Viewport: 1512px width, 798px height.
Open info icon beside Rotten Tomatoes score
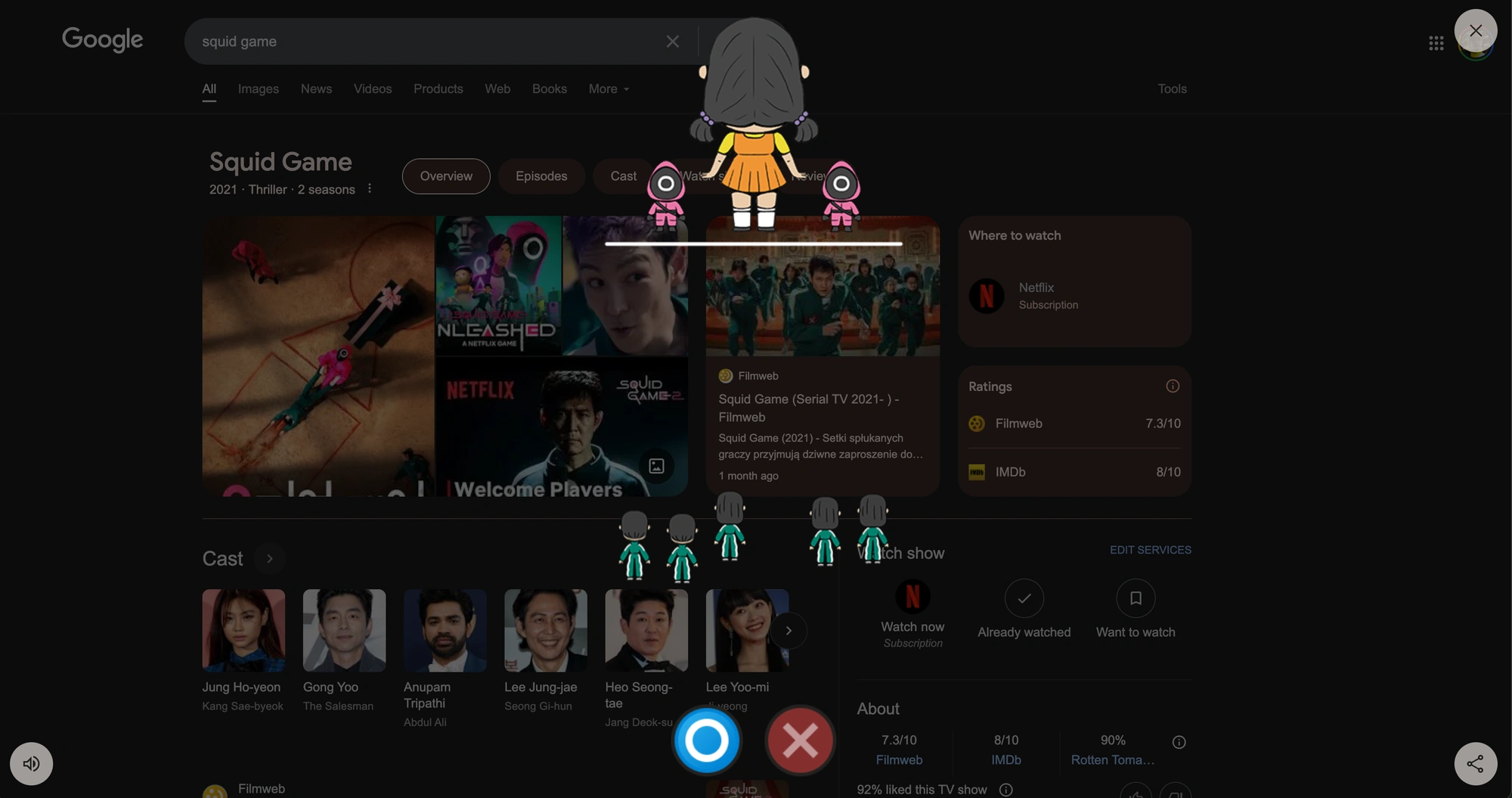(1179, 742)
